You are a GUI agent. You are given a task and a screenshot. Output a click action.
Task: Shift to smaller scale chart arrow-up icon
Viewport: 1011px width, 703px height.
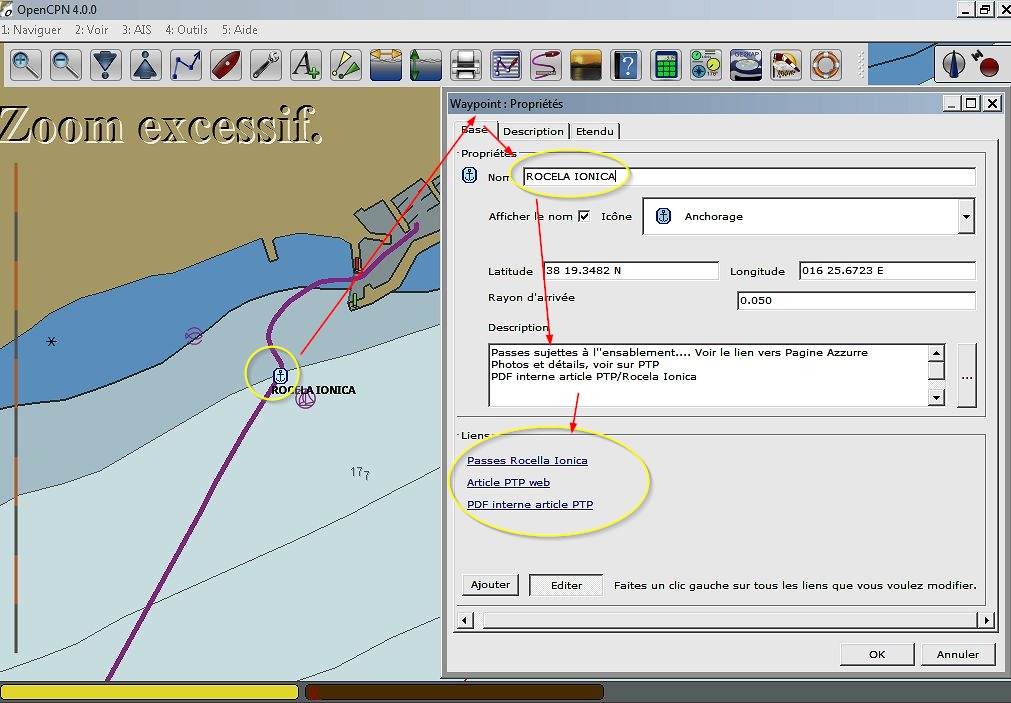tap(146, 65)
